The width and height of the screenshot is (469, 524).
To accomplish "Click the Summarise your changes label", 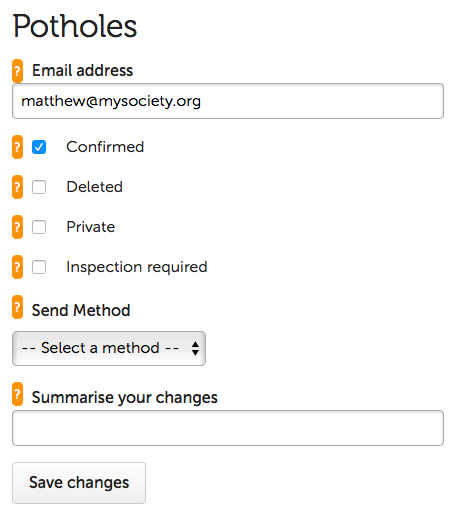I will (x=125, y=398).
